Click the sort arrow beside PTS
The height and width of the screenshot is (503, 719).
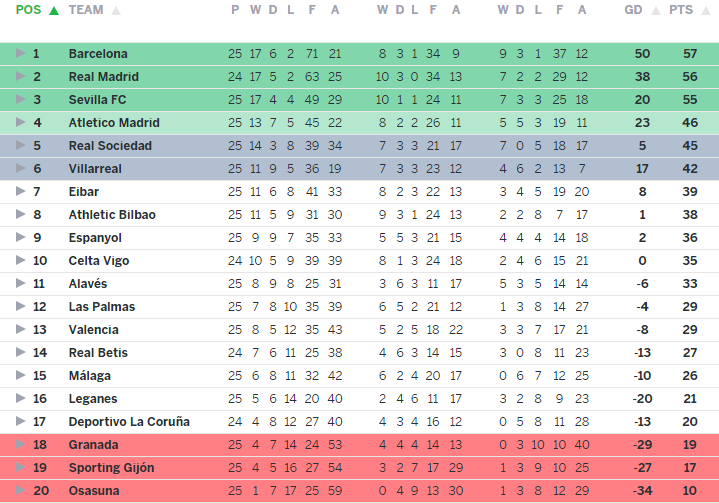click(x=704, y=11)
